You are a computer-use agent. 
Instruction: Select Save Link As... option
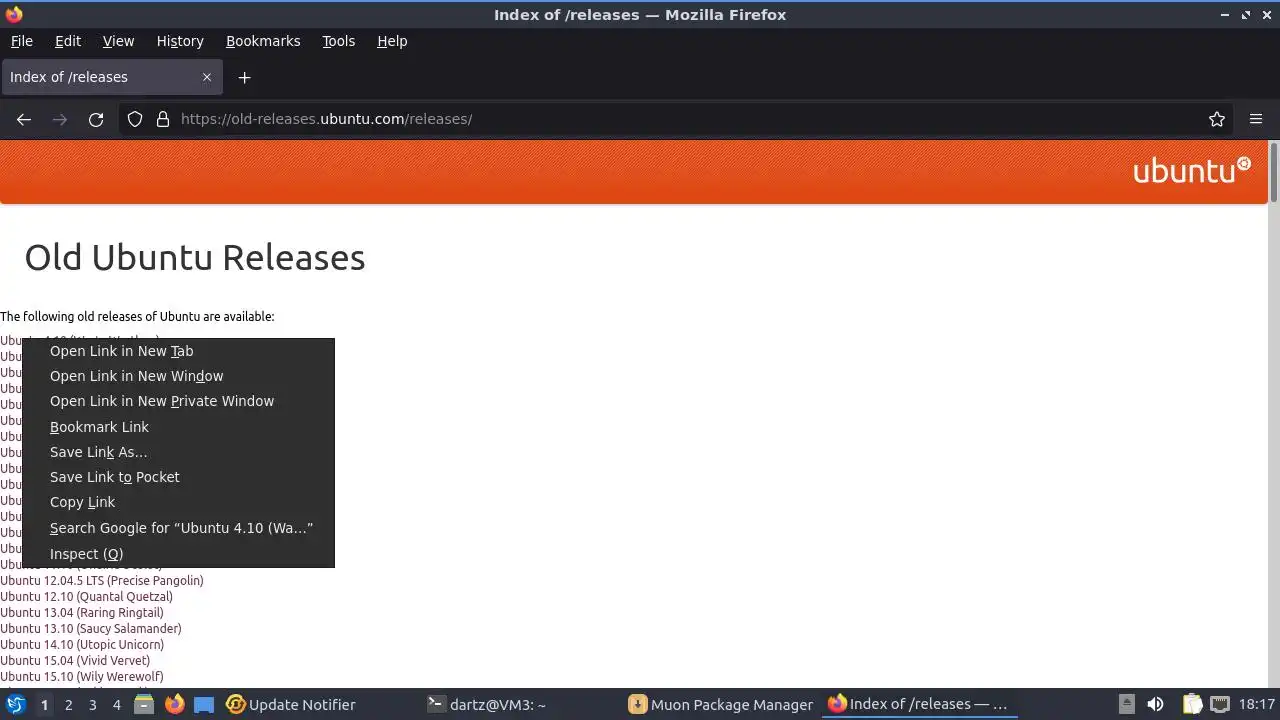[x=178, y=452]
